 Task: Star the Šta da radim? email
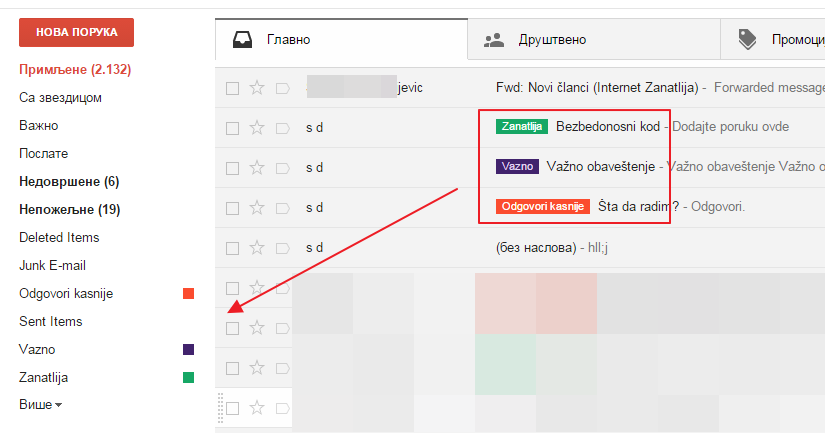pyautogui.click(x=257, y=207)
